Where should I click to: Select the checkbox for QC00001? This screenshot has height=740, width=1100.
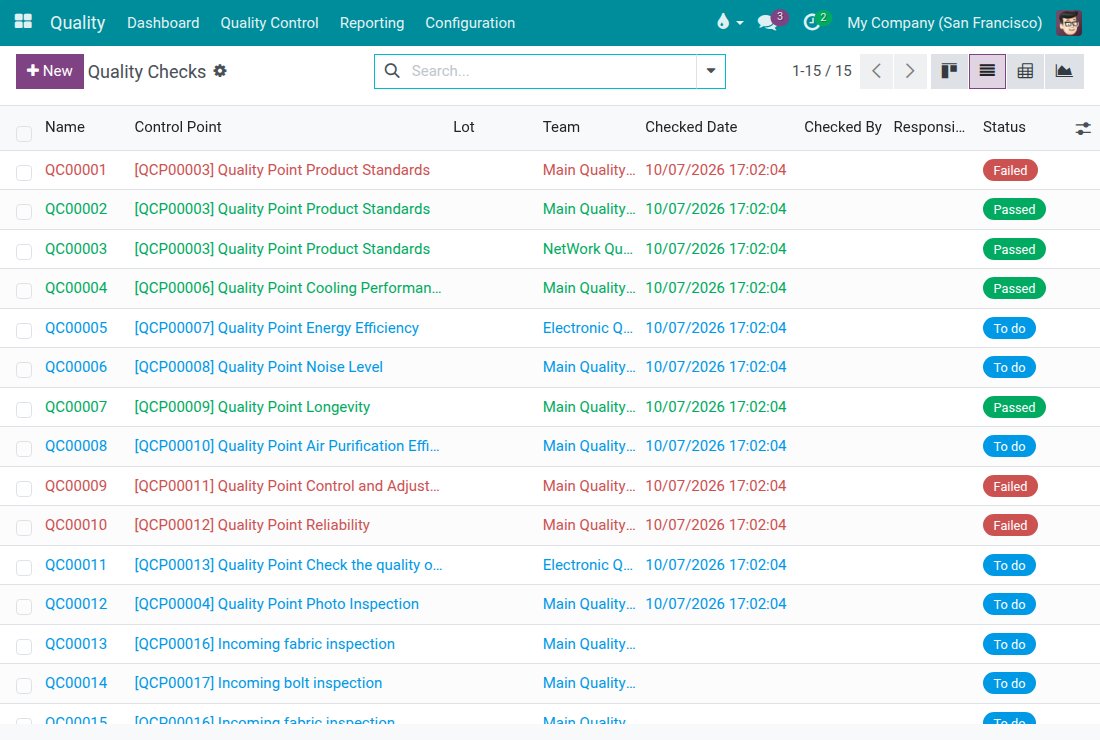pos(24,173)
